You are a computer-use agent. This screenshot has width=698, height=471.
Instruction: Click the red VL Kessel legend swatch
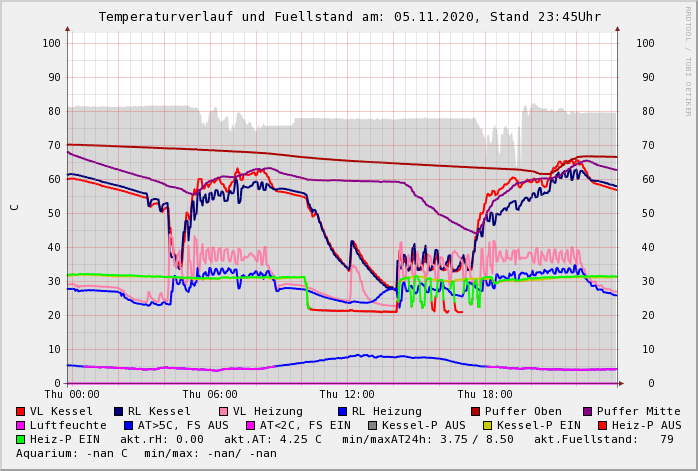21,412
